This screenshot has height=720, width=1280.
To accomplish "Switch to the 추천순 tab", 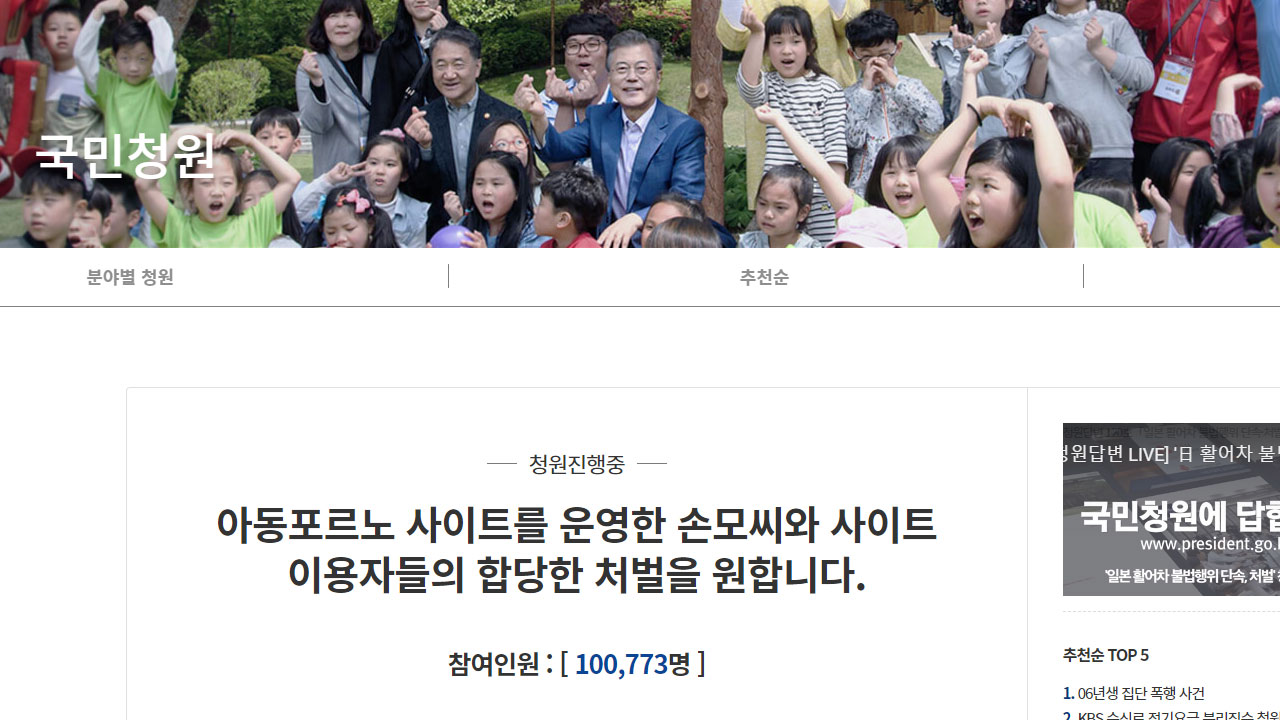I will tap(764, 277).
